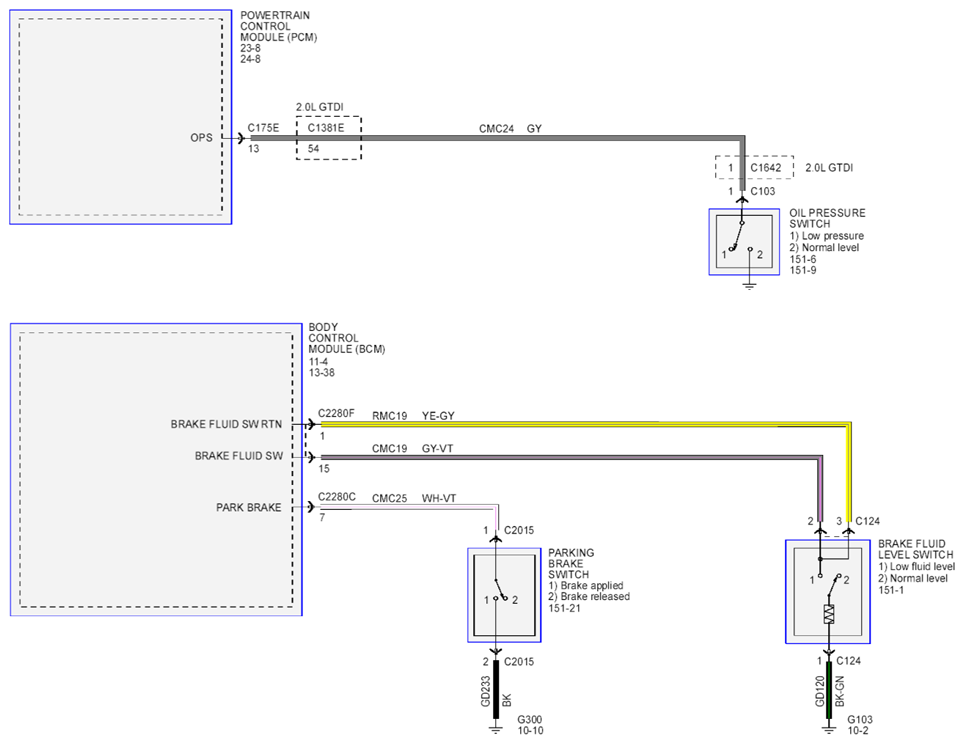Click the GY-VT wire color label
This screenshot has height=744, width=964.
(x=437, y=449)
